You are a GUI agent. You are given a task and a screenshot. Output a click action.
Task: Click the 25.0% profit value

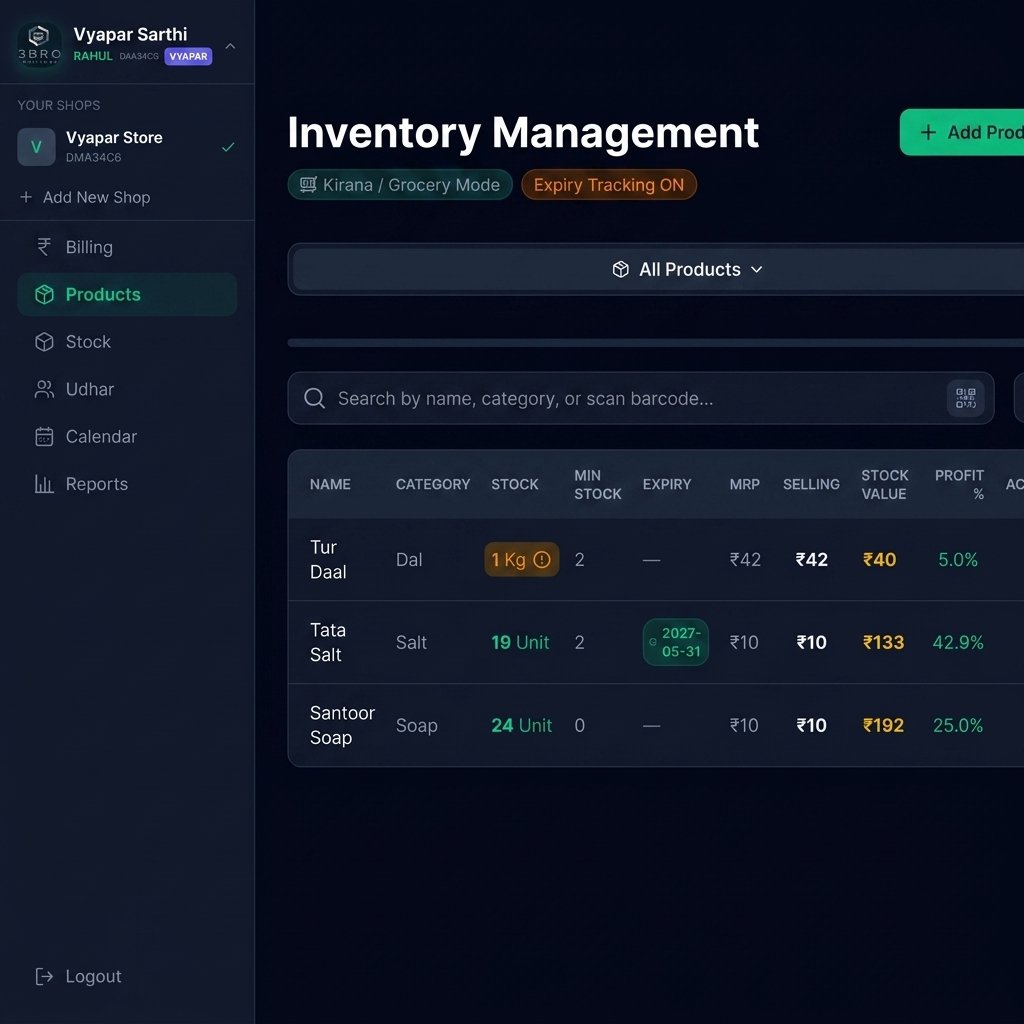click(957, 726)
